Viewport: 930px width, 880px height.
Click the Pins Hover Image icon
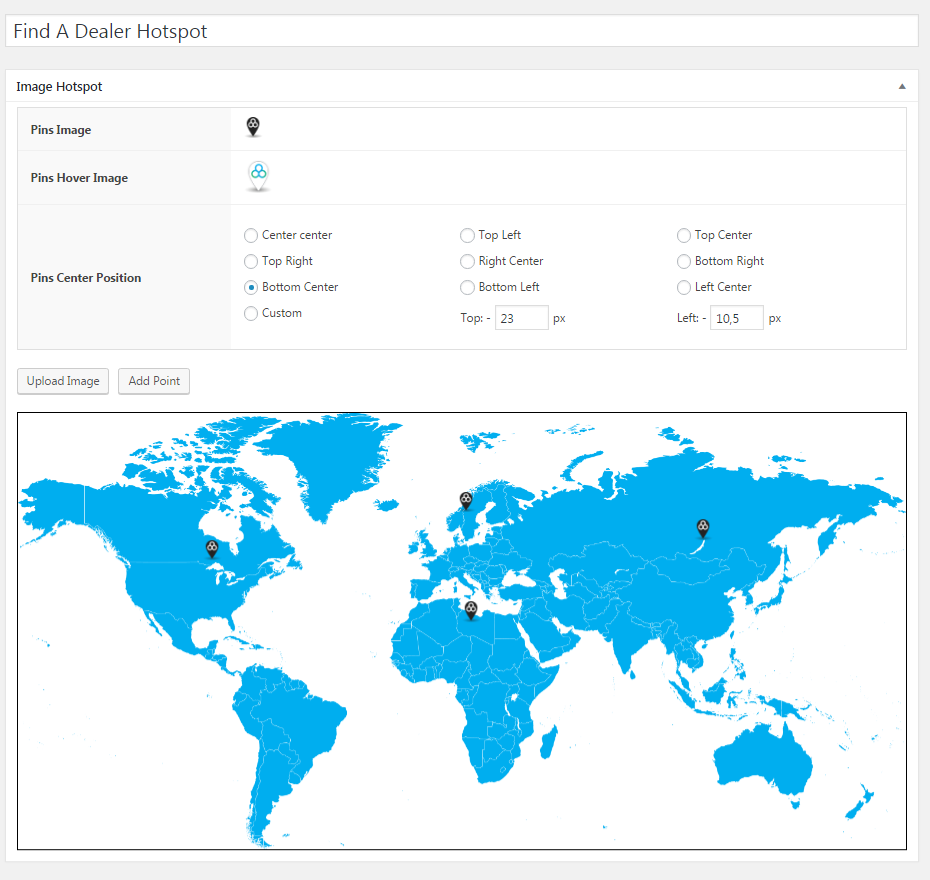point(258,176)
